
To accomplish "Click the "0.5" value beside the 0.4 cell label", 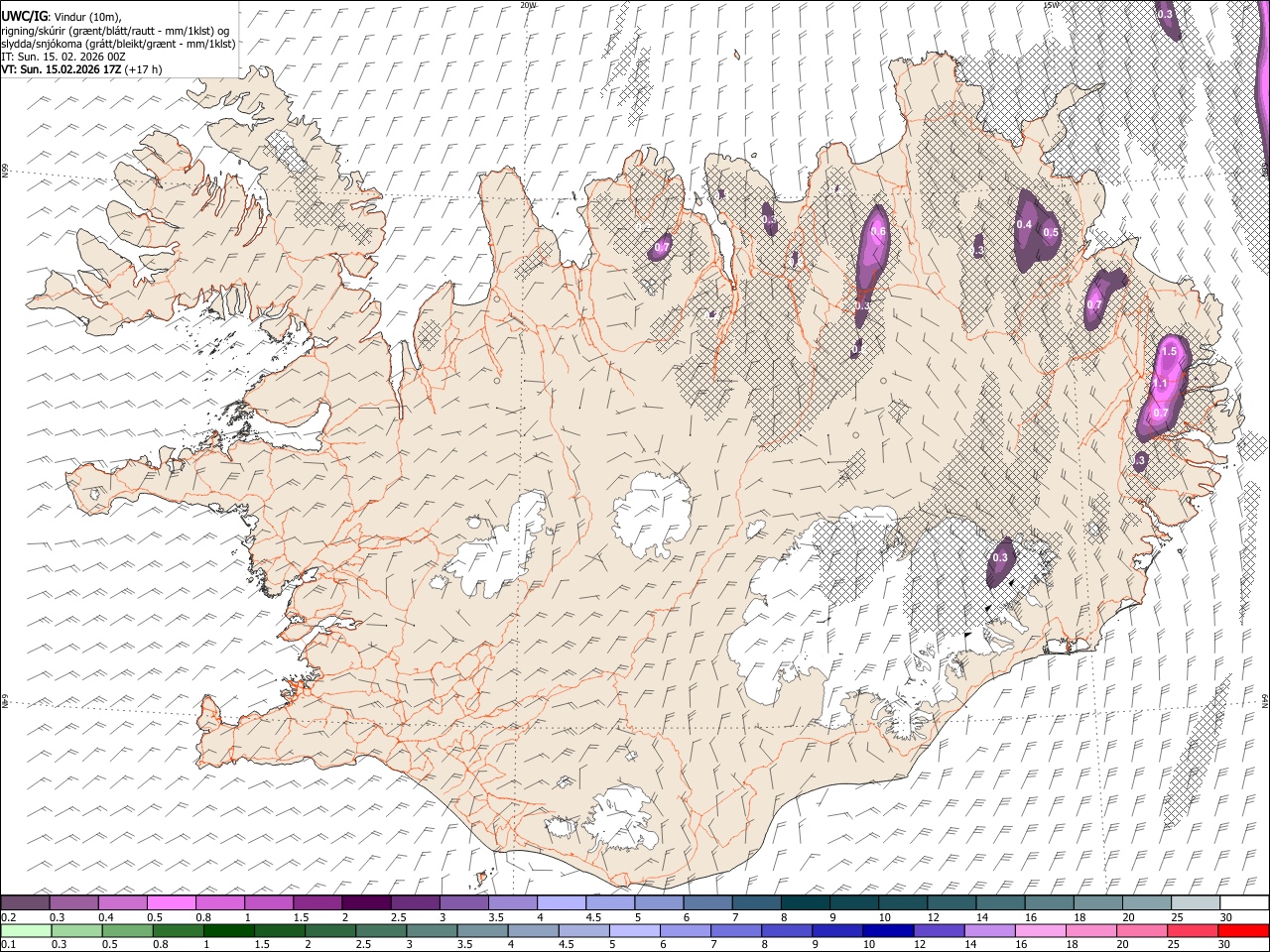I will point(1052,233).
